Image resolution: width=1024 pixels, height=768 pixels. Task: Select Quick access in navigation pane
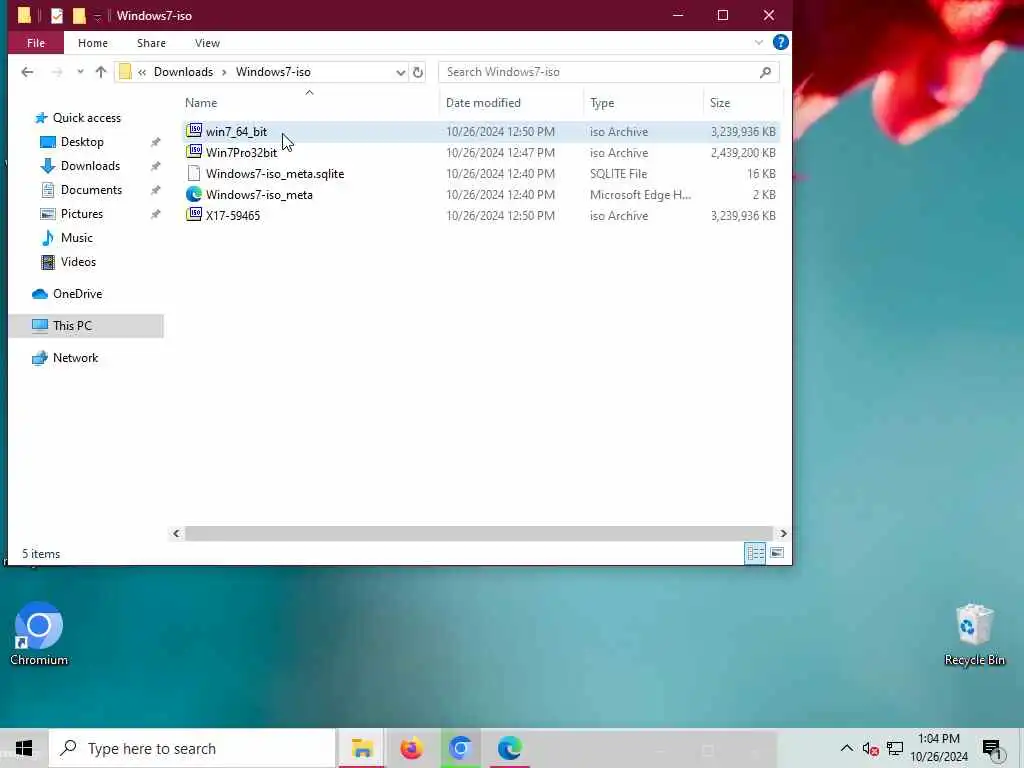click(86, 118)
